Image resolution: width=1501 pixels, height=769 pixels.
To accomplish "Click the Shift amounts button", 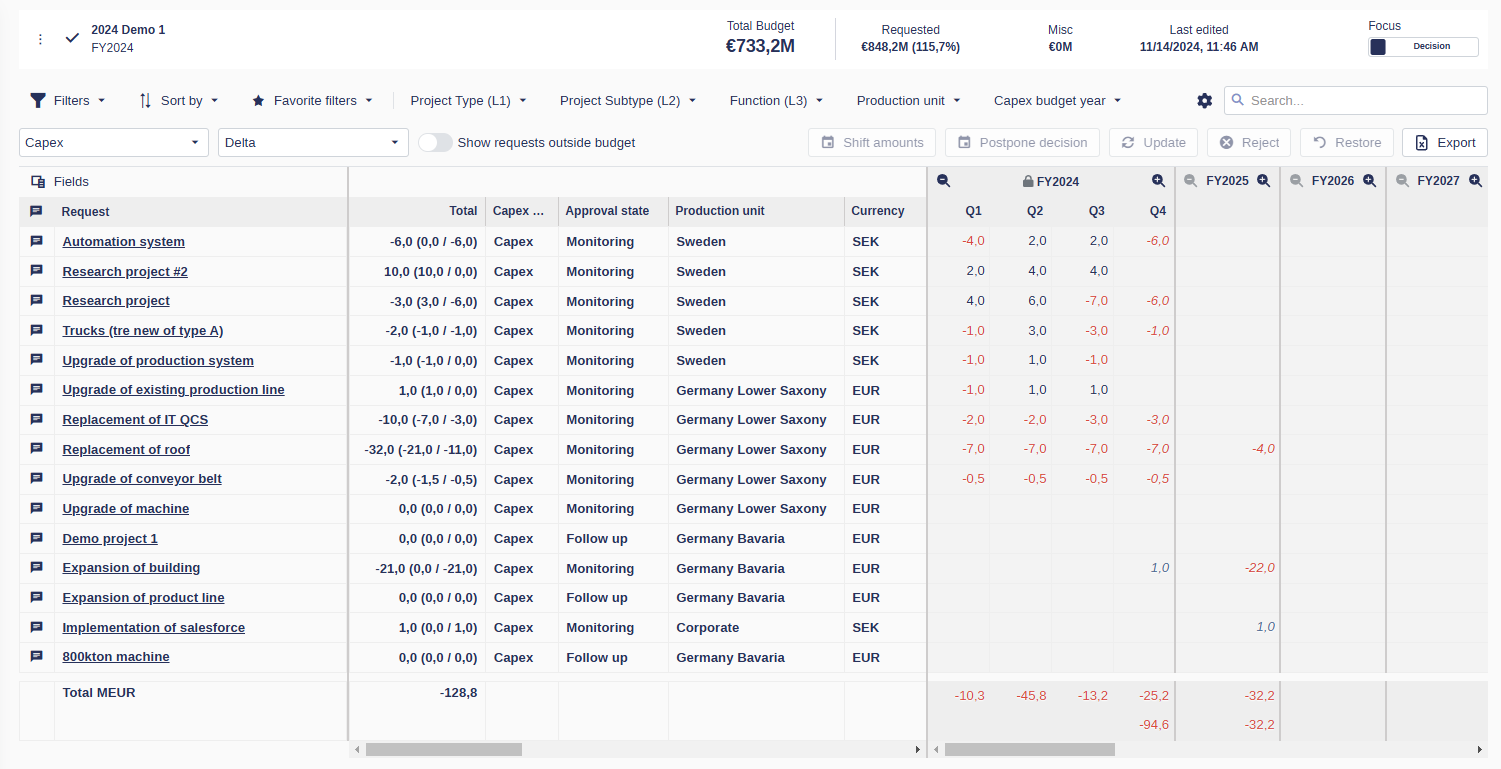I will tap(872, 142).
